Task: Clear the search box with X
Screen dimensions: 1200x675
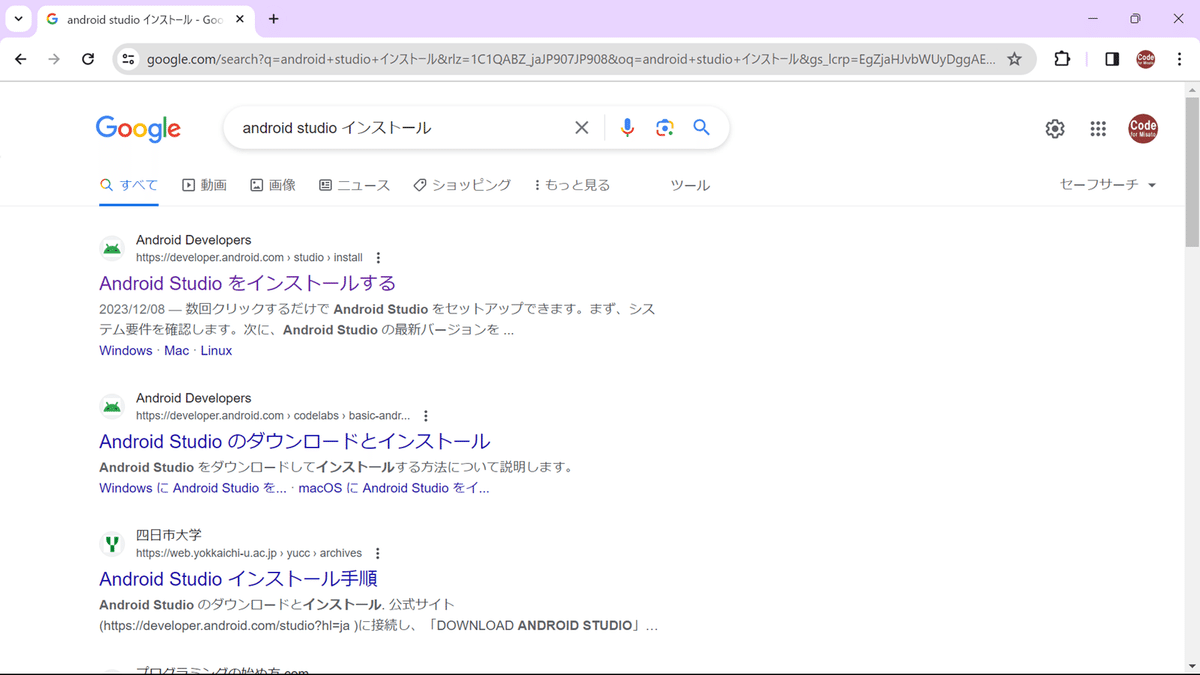Action: click(x=581, y=128)
